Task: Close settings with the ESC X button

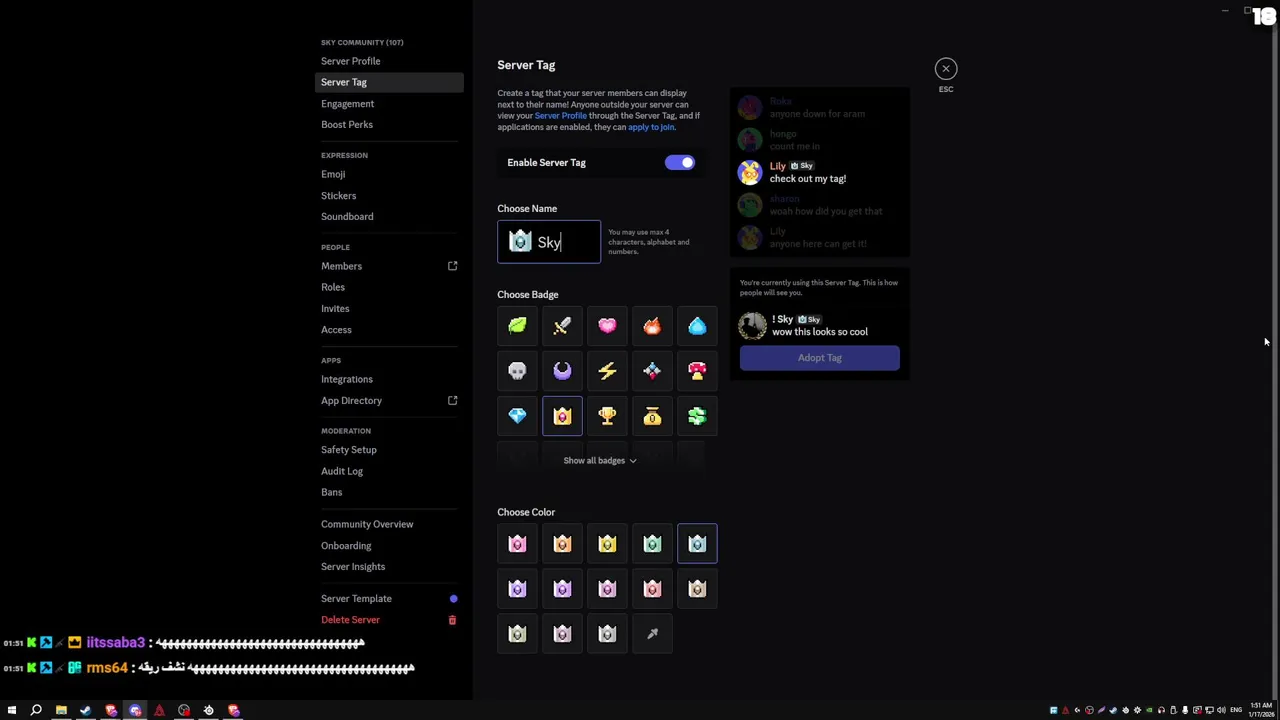Action: click(946, 69)
